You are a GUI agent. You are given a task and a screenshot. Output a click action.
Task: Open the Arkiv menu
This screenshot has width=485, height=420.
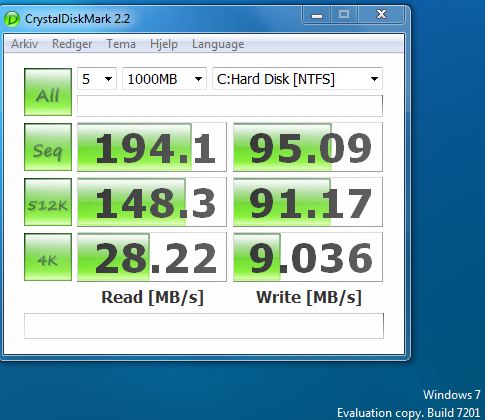click(25, 44)
